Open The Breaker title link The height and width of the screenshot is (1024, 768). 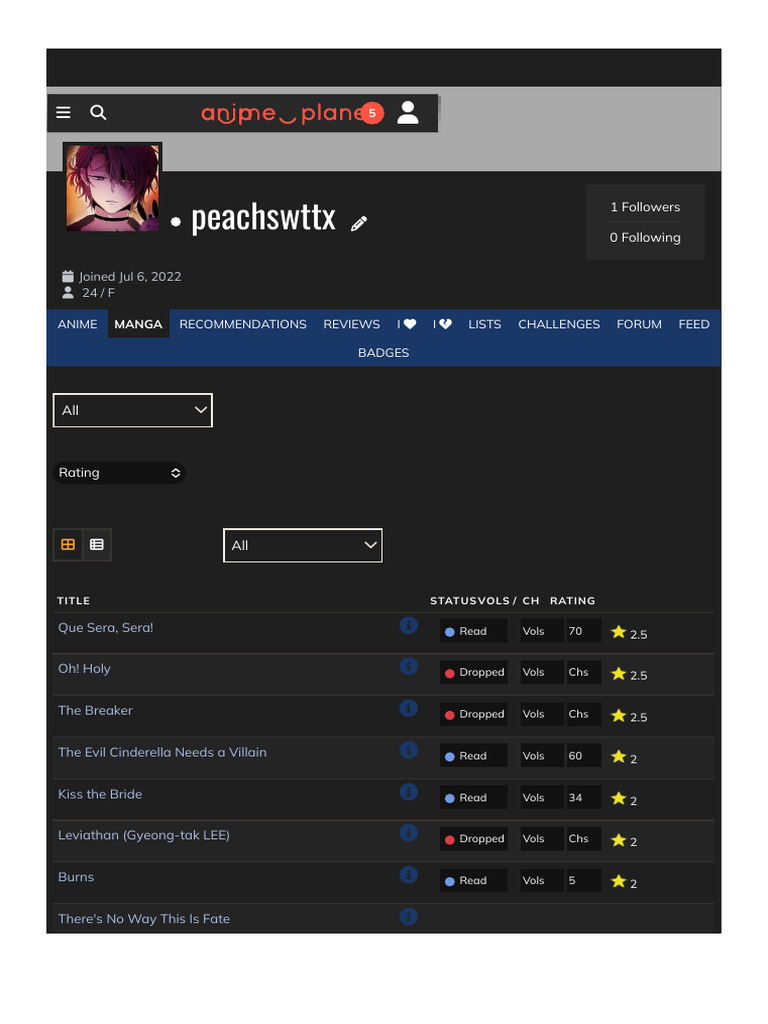(x=95, y=711)
